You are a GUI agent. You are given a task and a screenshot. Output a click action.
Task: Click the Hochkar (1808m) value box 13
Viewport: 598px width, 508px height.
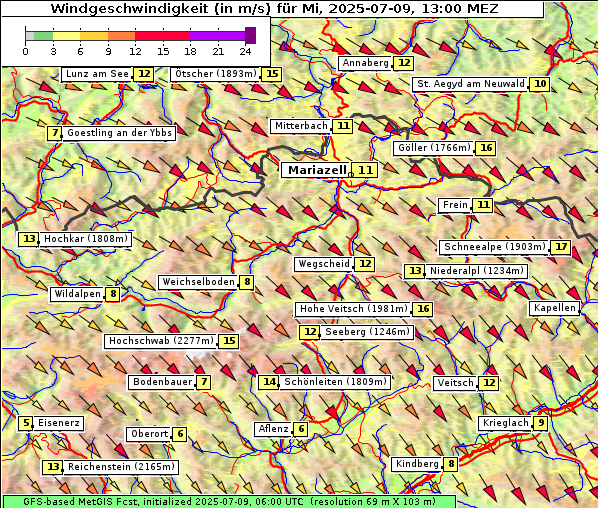(29, 239)
